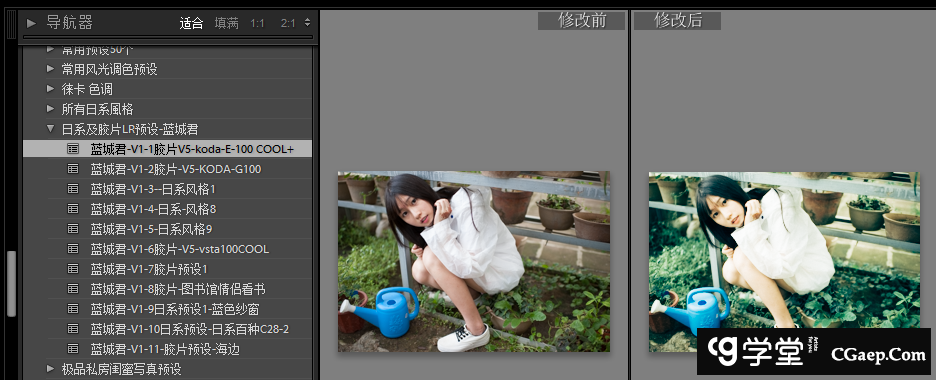
Task: Select 适合 zoom option
Action: (x=192, y=23)
